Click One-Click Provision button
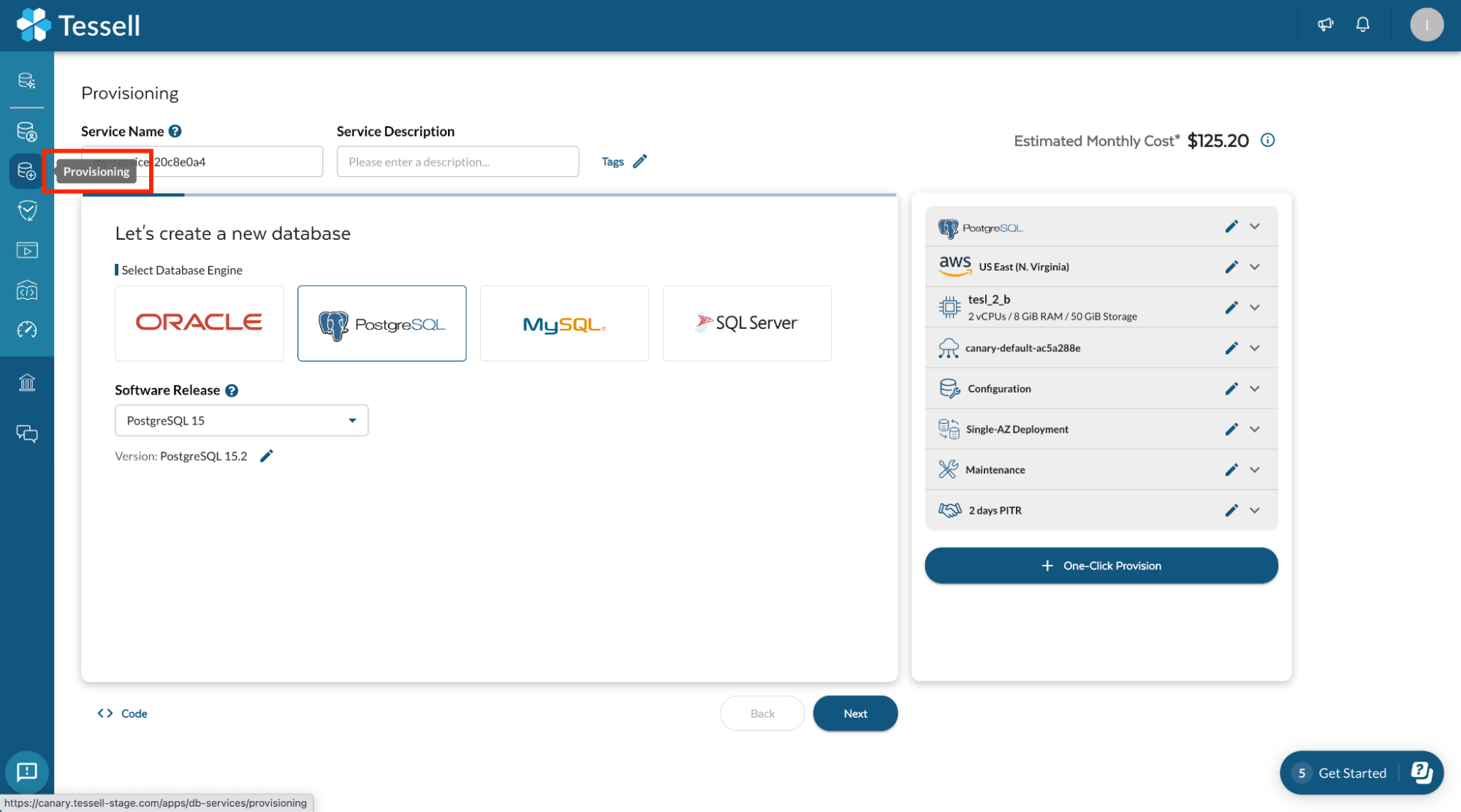This screenshot has height=812, width=1461. coord(1101,566)
